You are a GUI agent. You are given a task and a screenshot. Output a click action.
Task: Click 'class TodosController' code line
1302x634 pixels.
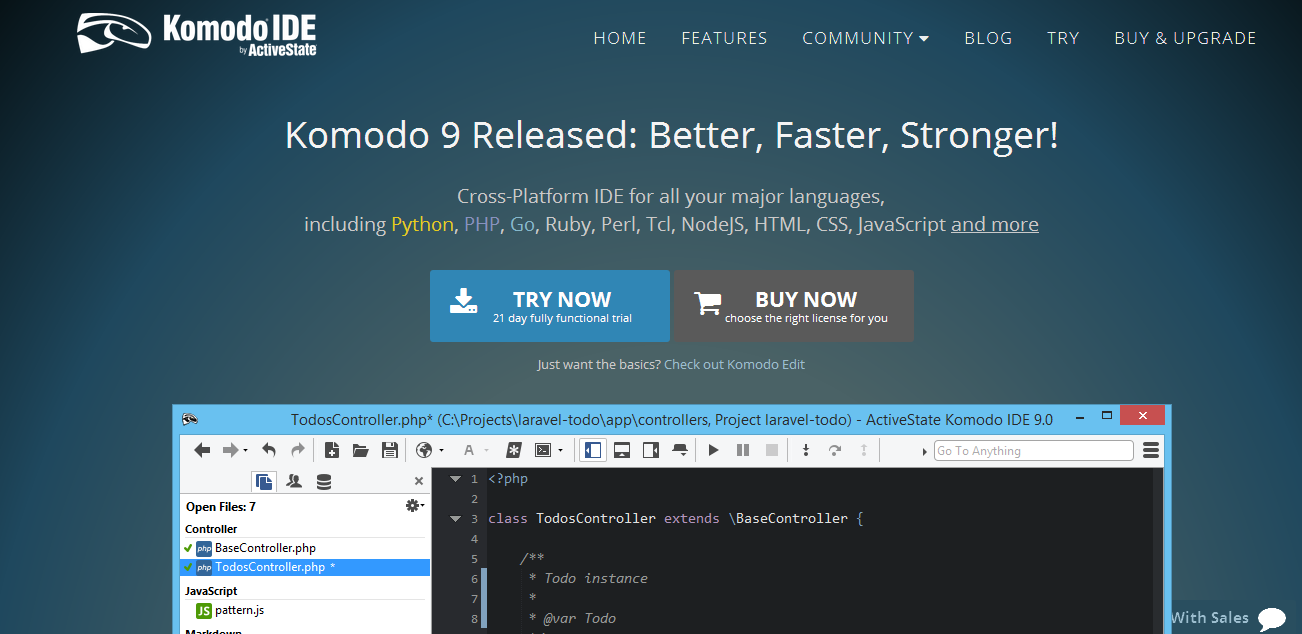point(675,518)
